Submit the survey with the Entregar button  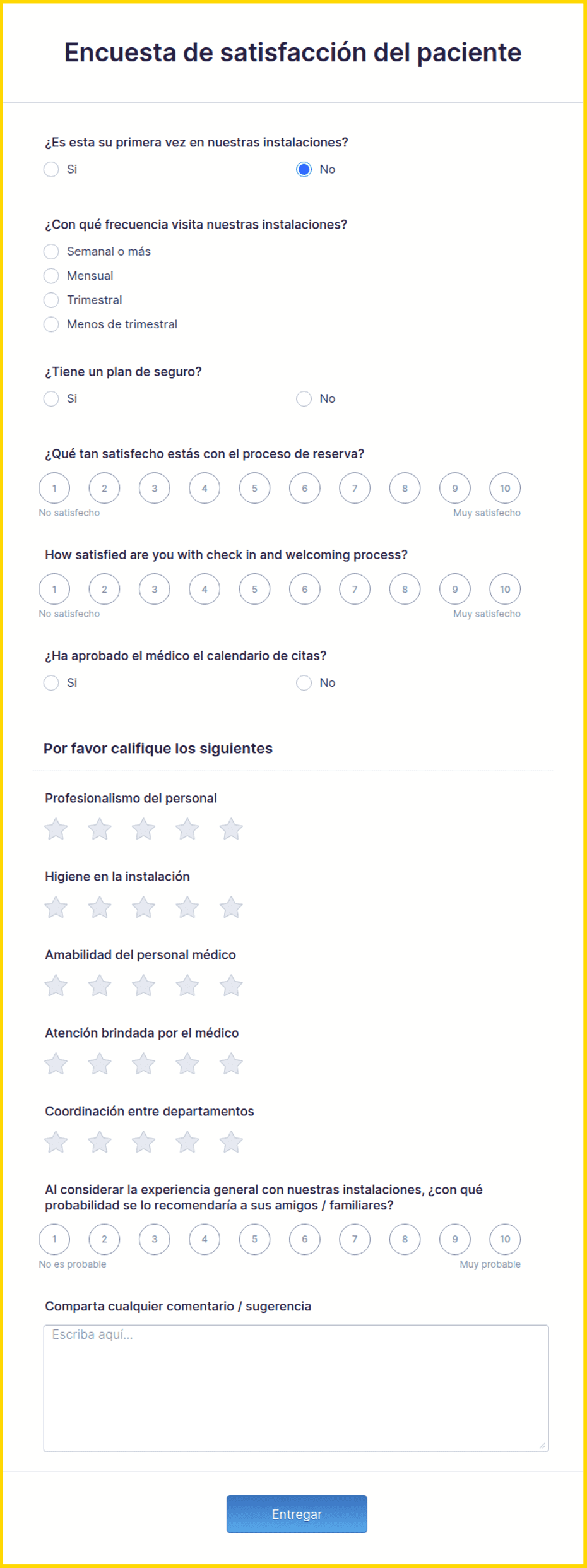(297, 1514)
